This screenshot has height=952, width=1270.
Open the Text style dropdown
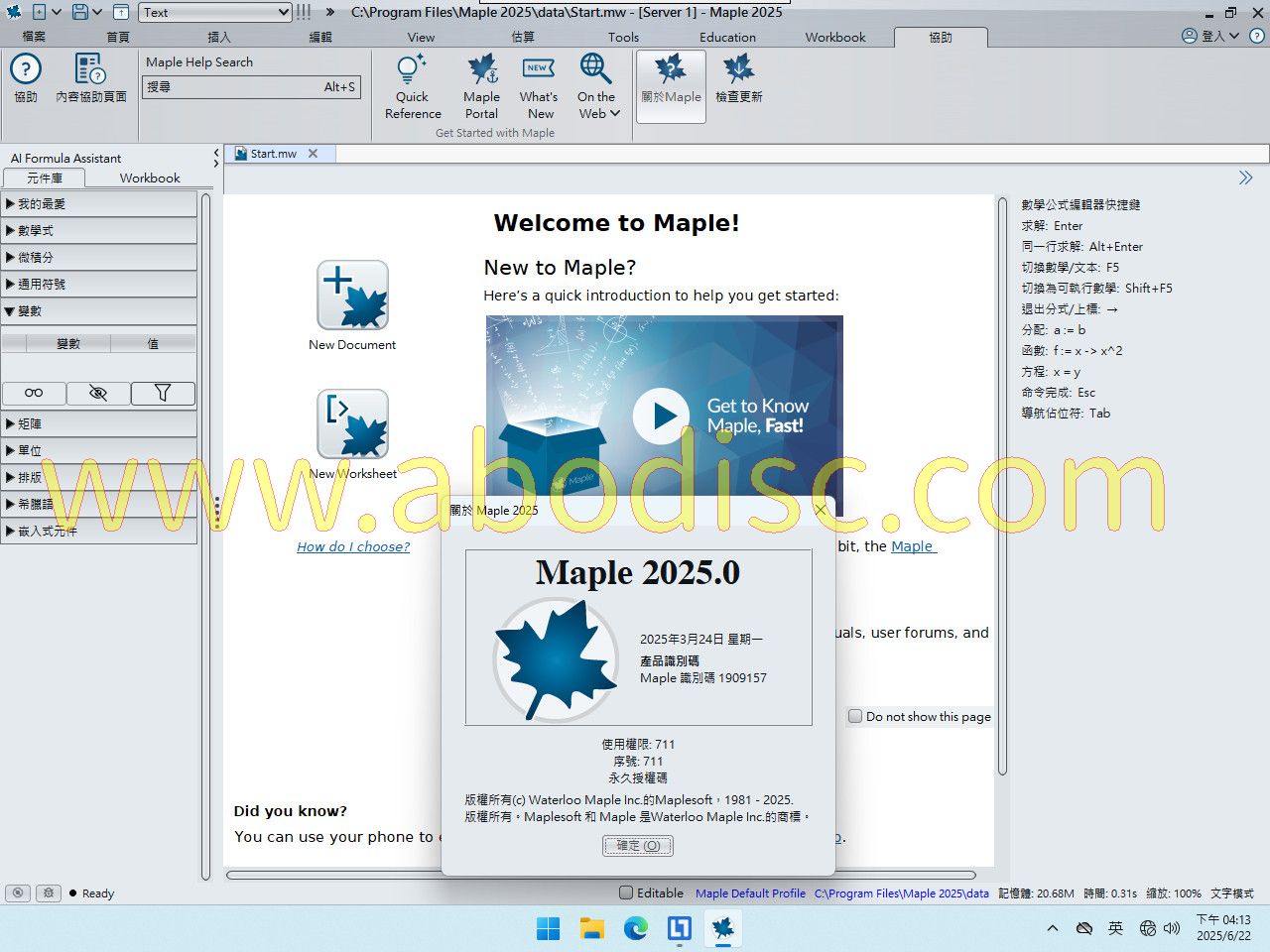[215, 12]
